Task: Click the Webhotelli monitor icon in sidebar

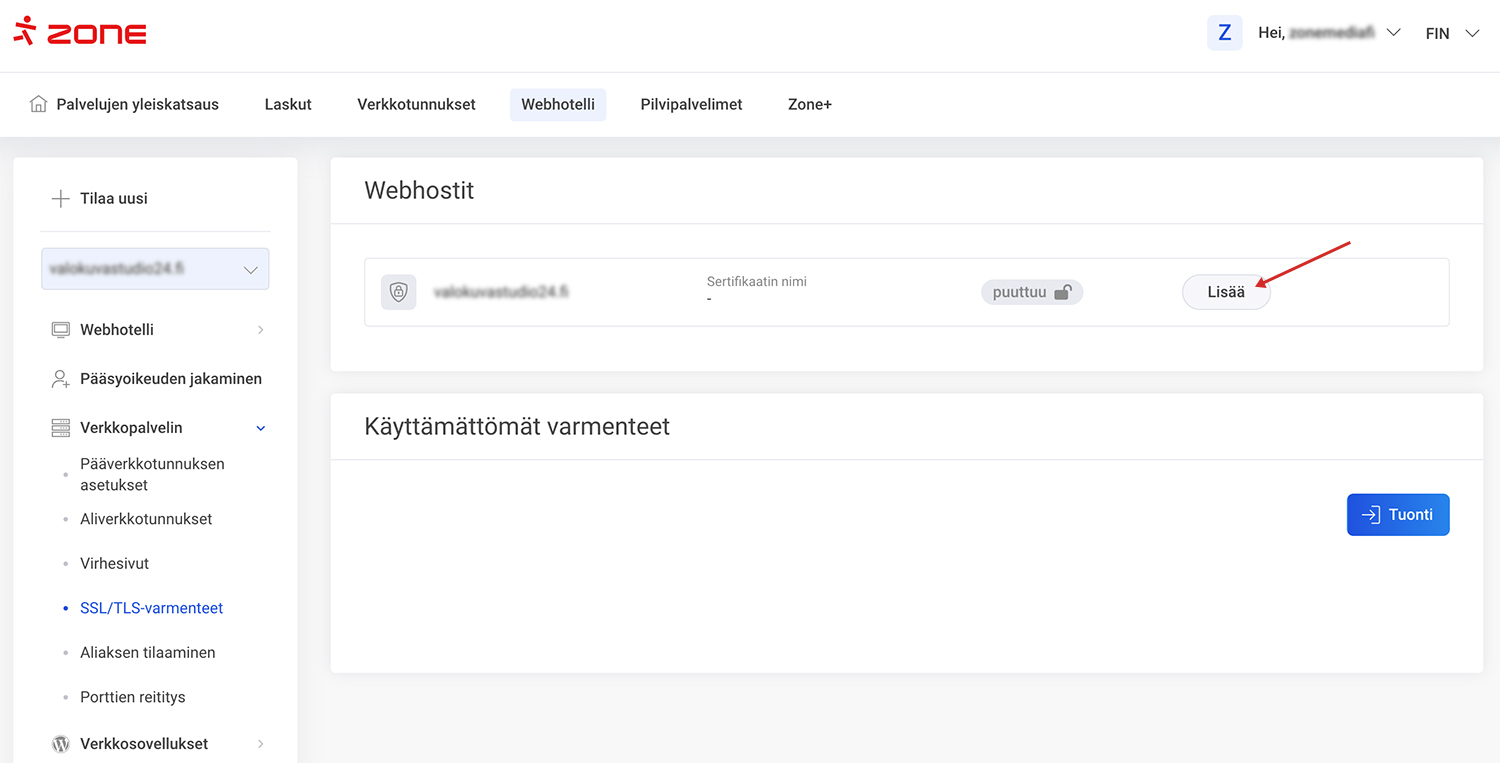Action: click(61, 330)
